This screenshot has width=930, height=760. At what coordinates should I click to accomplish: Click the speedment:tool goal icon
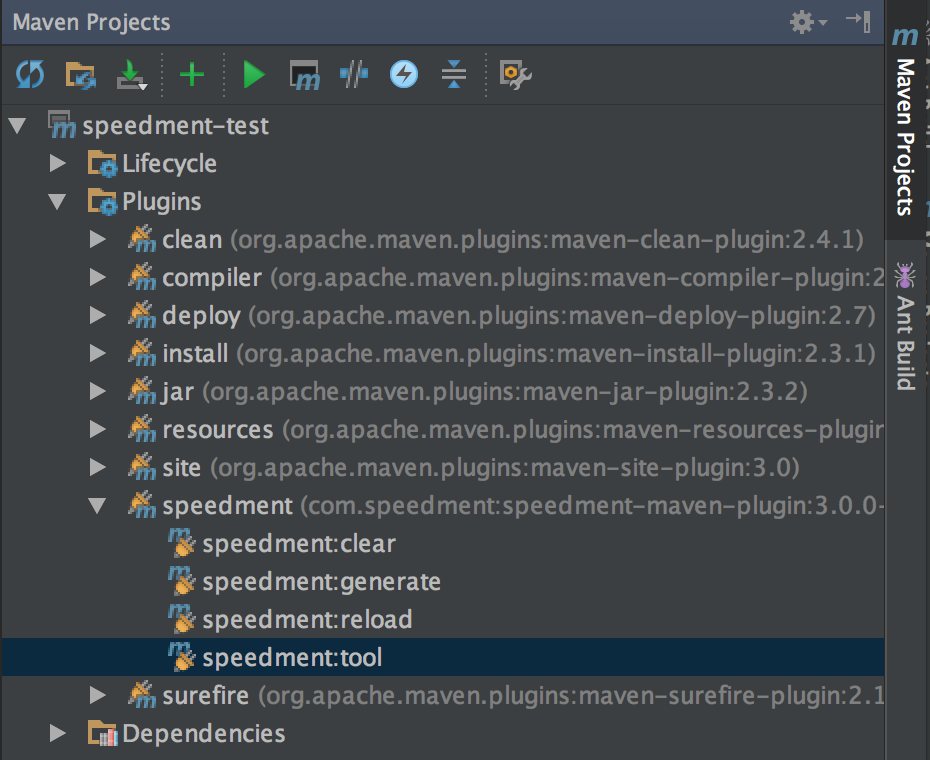181,657
